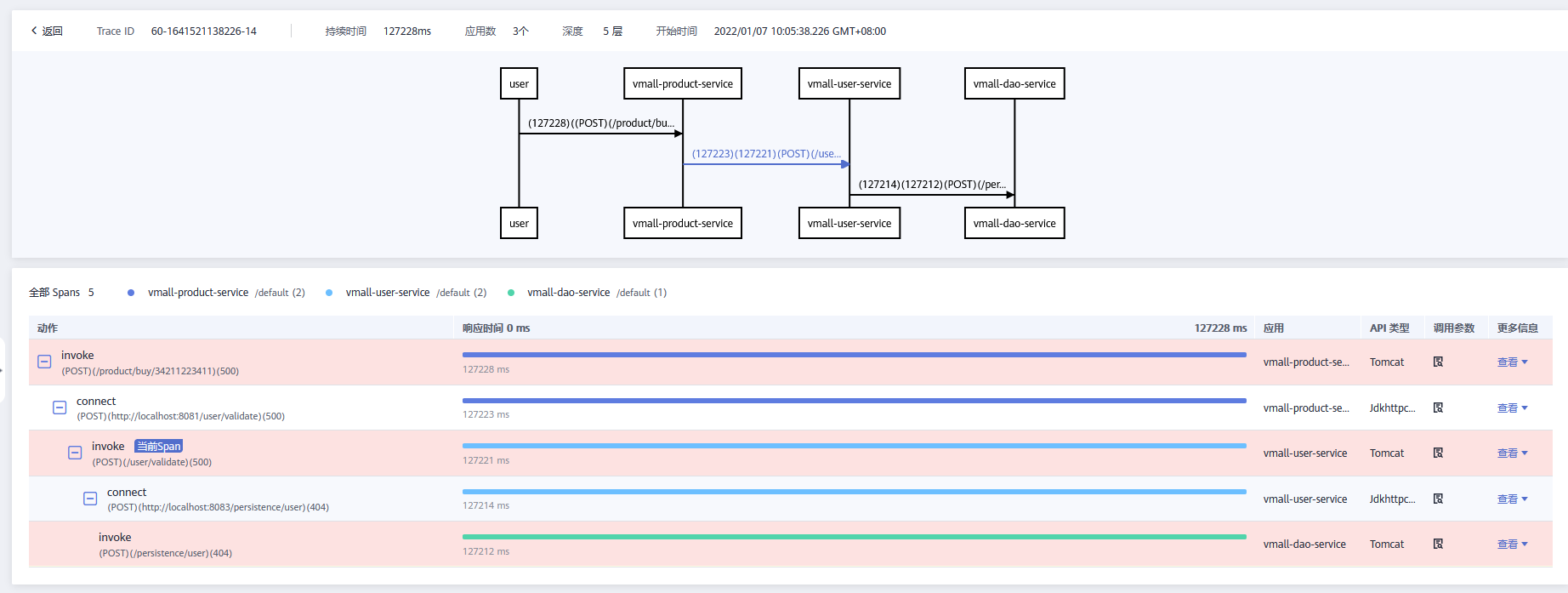Open call parameters icon for 当前Span invoke row
The height and width of the screenshot is (593, 1568).
click(x=1438, y=453)
